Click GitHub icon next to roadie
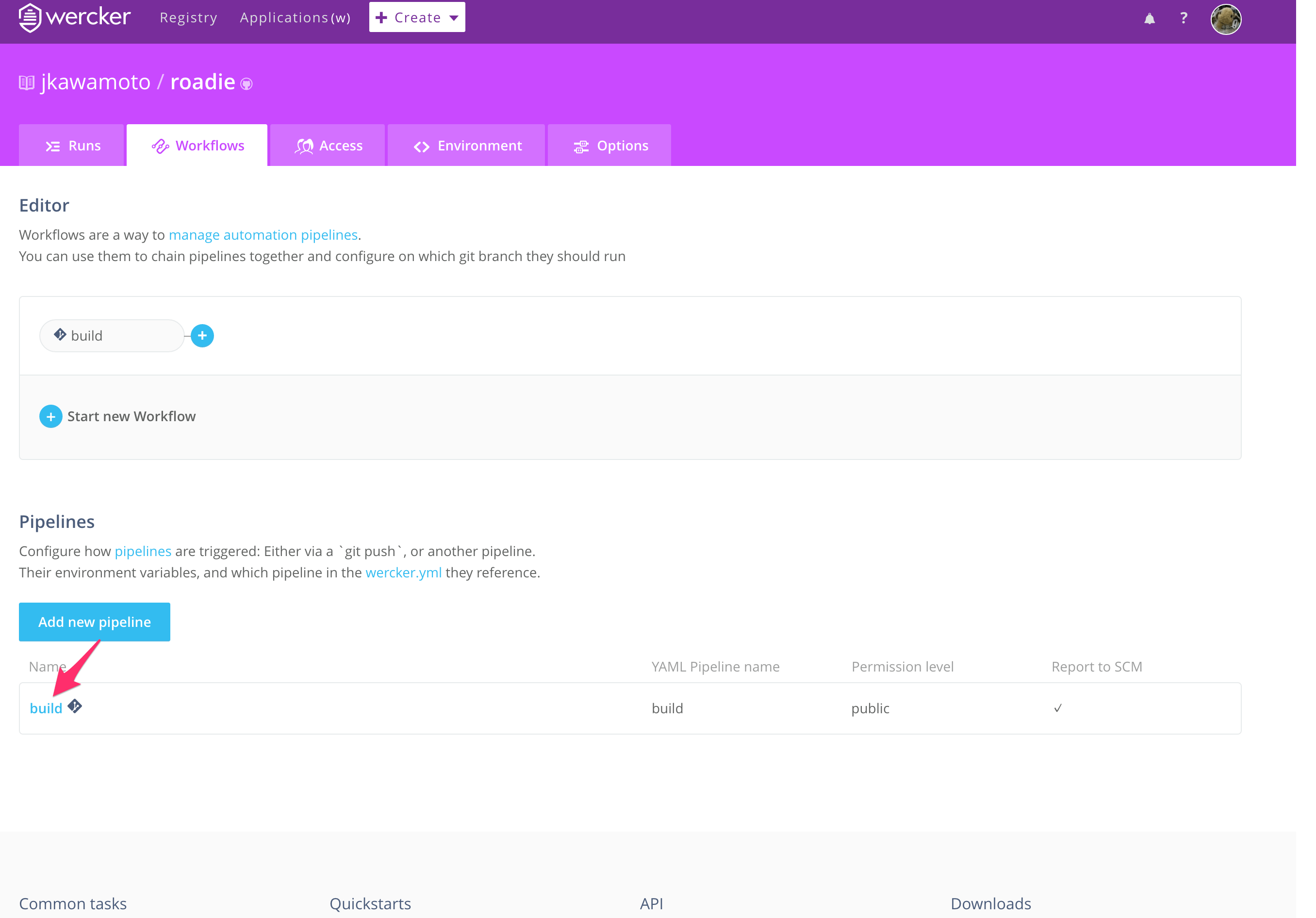 pos(247,84)
